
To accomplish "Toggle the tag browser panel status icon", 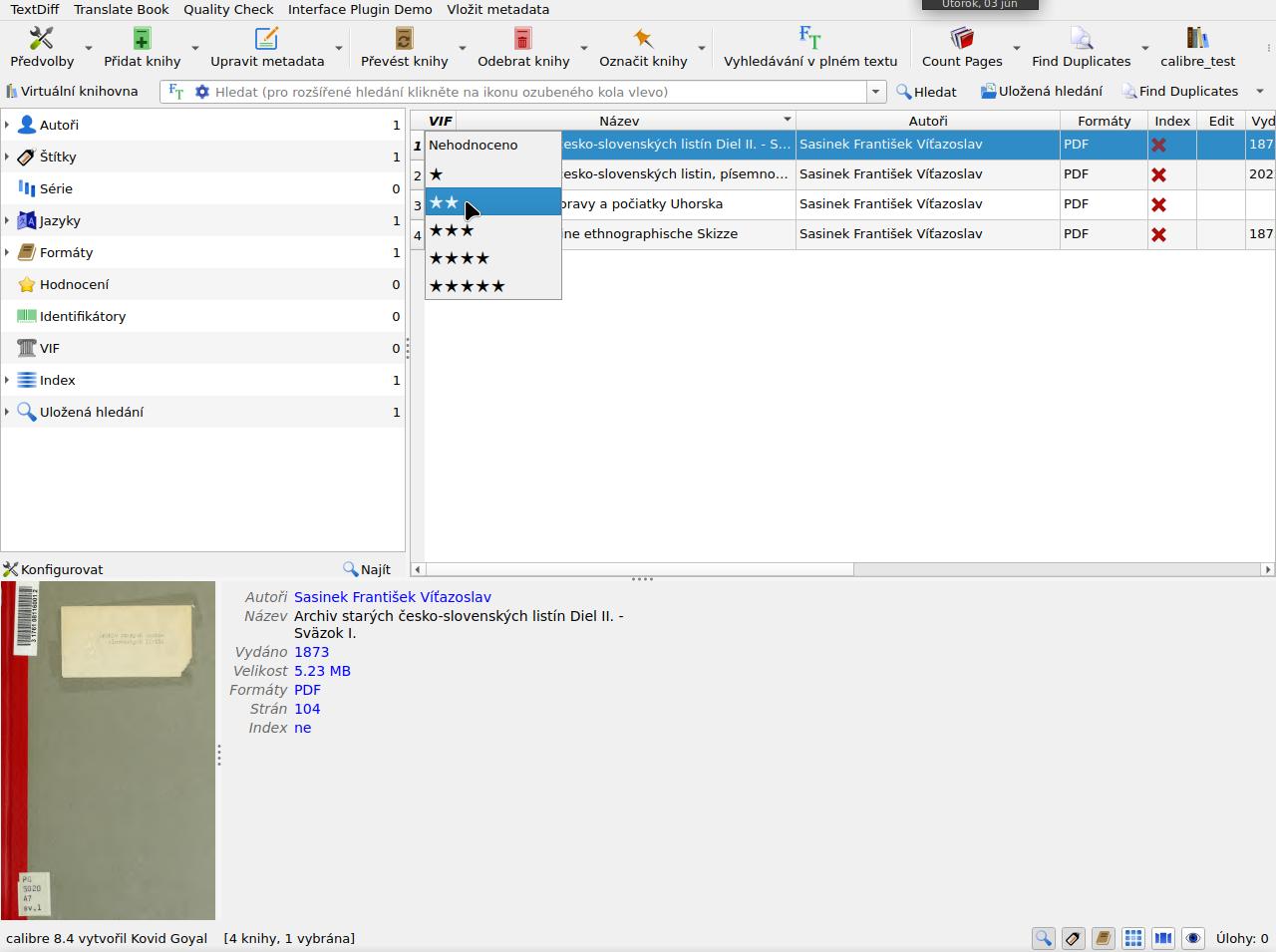I will 1073,938.
